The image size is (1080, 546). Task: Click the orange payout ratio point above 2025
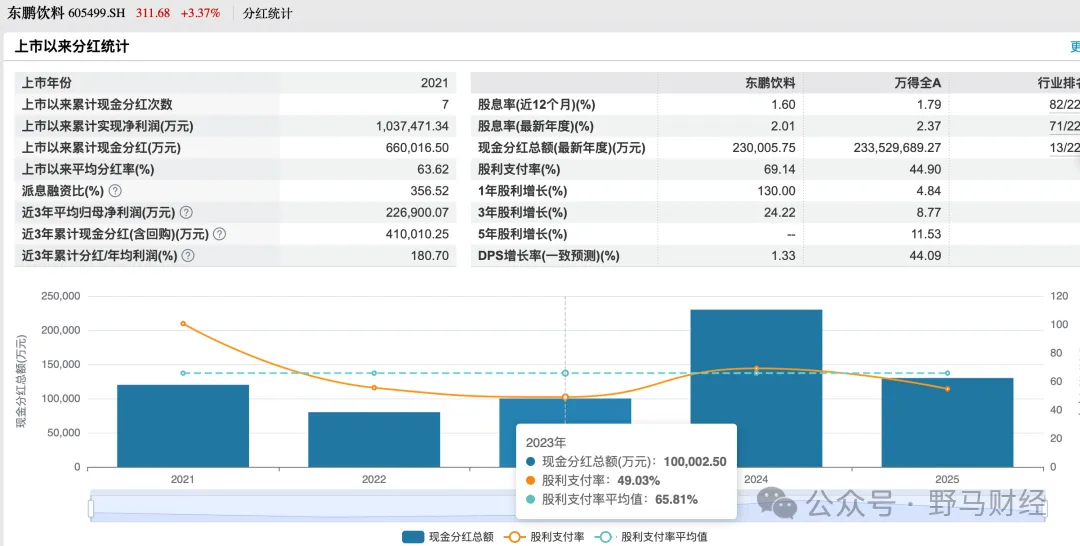point(947,388)
